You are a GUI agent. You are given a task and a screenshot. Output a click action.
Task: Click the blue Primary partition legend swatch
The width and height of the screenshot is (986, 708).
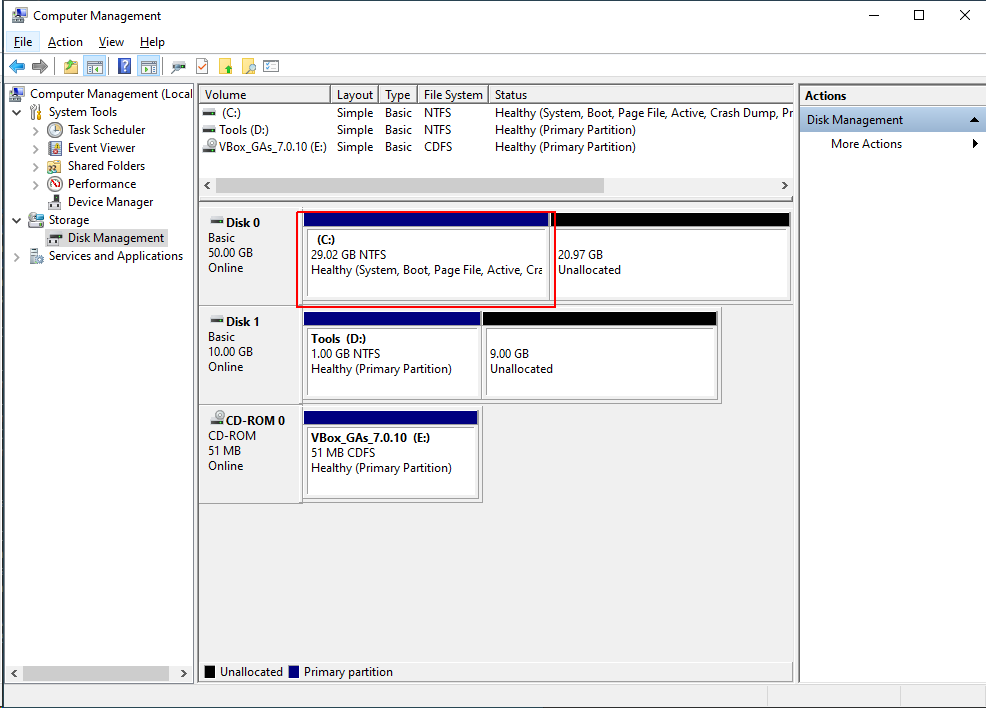pyautogui.click(x=293, y=672)
